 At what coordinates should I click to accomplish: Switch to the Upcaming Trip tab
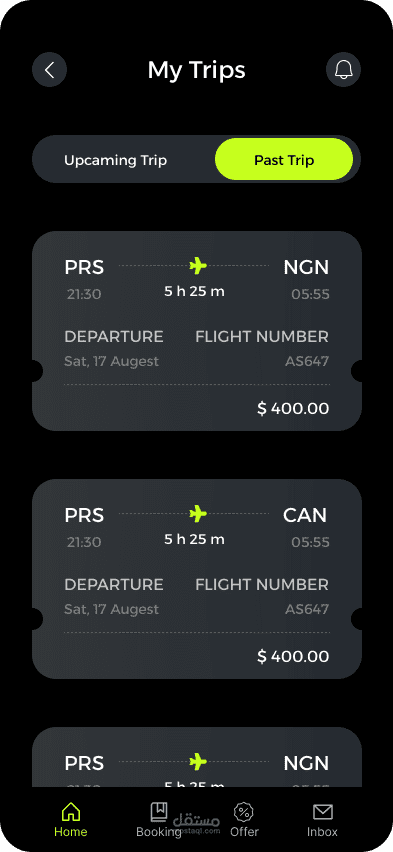tap(115, 160)
